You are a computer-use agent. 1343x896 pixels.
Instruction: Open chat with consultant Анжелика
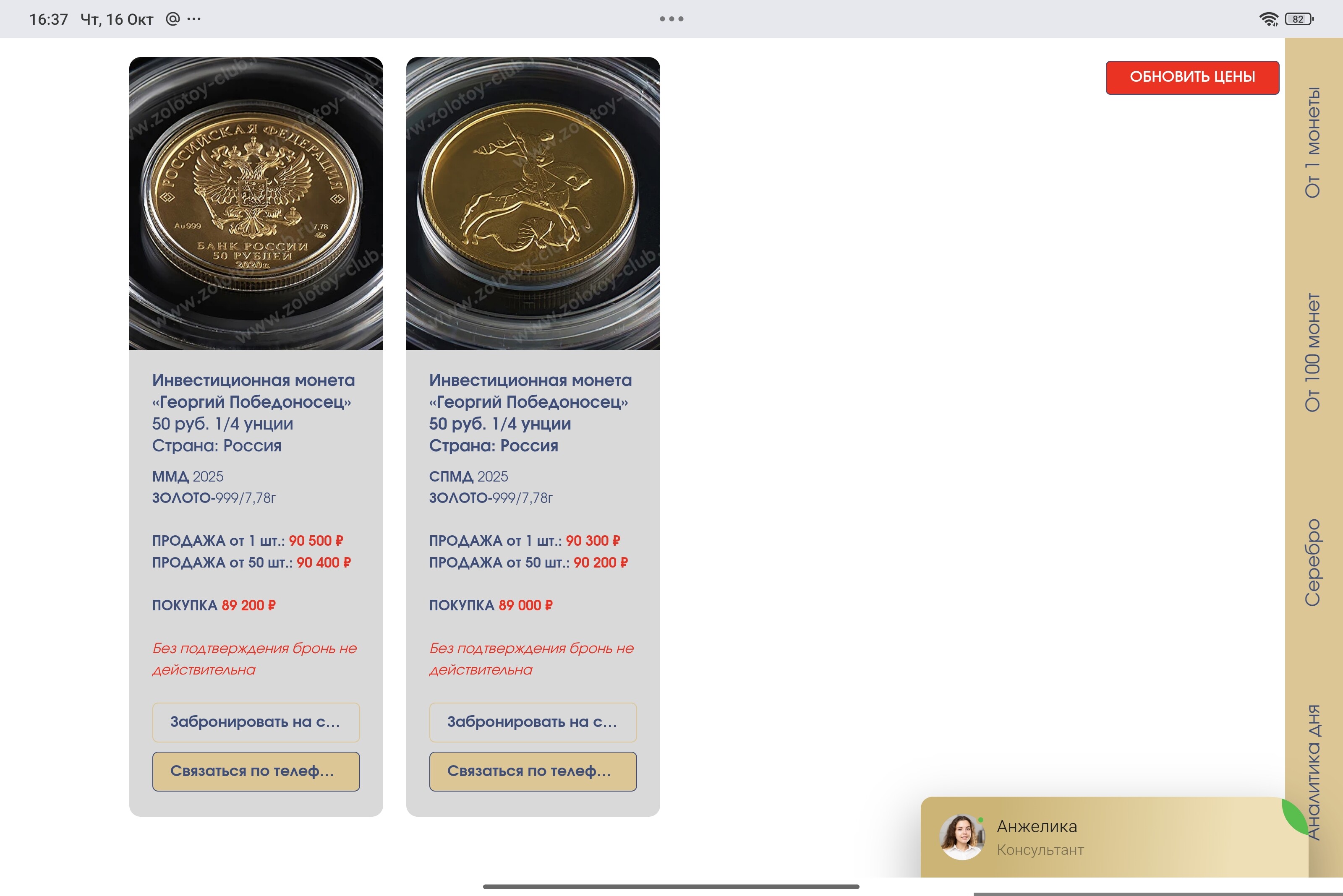(1114, 837)
